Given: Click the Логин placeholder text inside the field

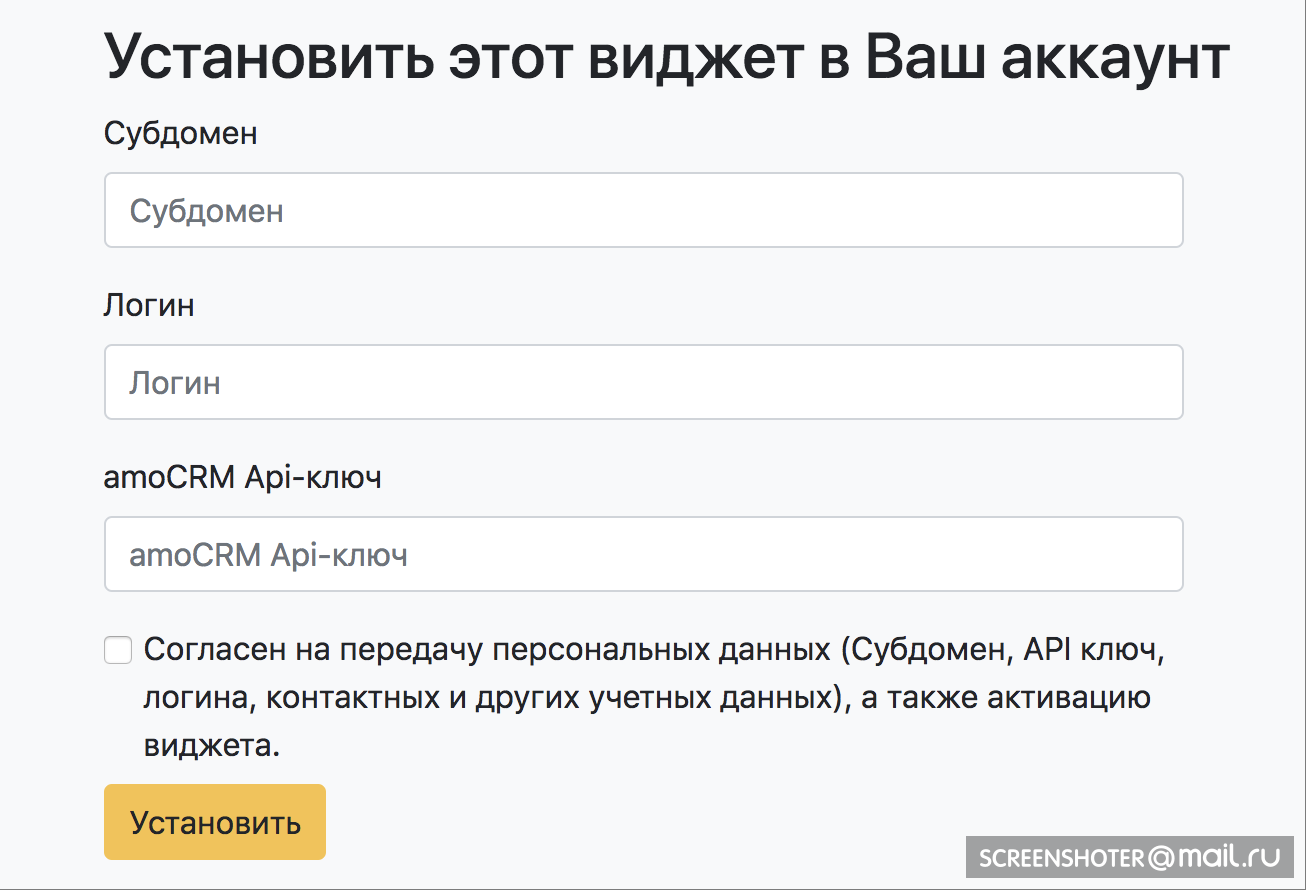Looking at the screenshot, I should [175, 383].
